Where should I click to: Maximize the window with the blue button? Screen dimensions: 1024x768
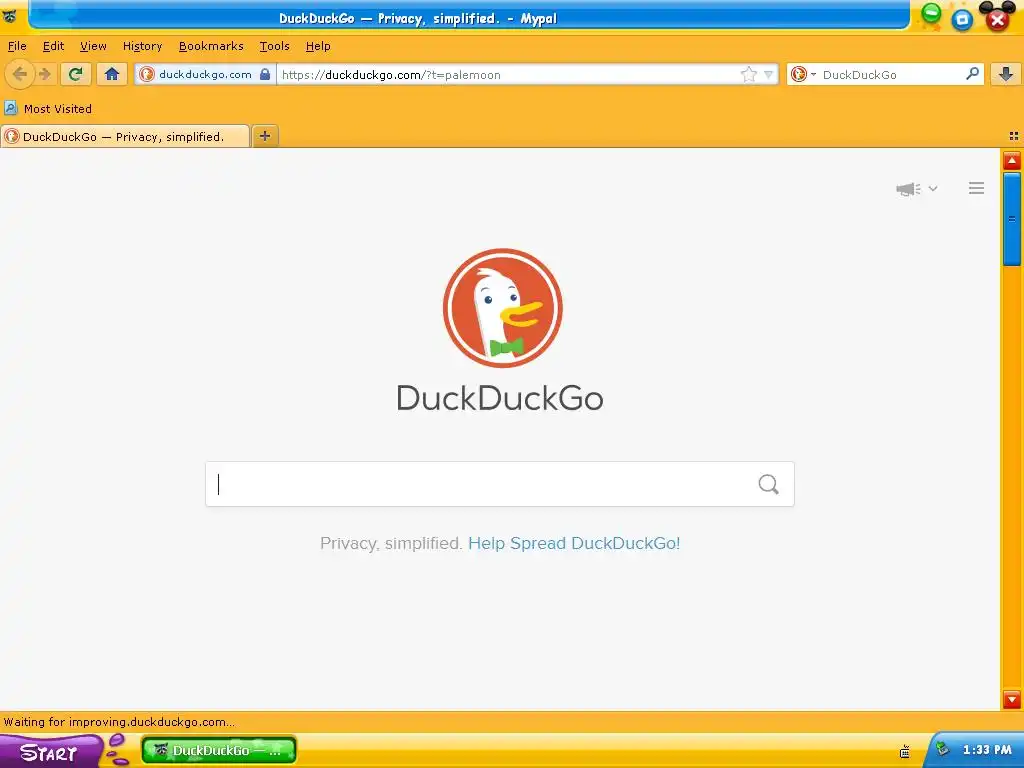click(x=962, y=20)
